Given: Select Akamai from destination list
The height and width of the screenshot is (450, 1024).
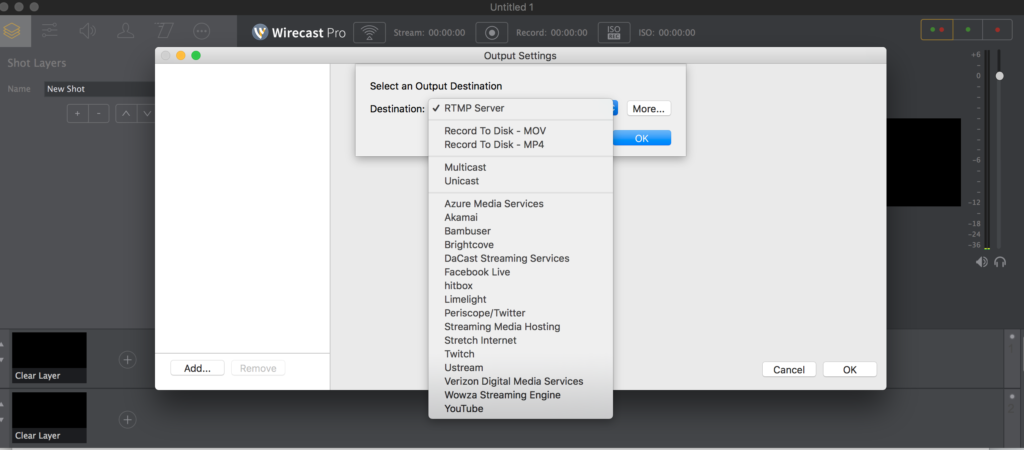Looking at the screenshot, I should coord(520,217).
